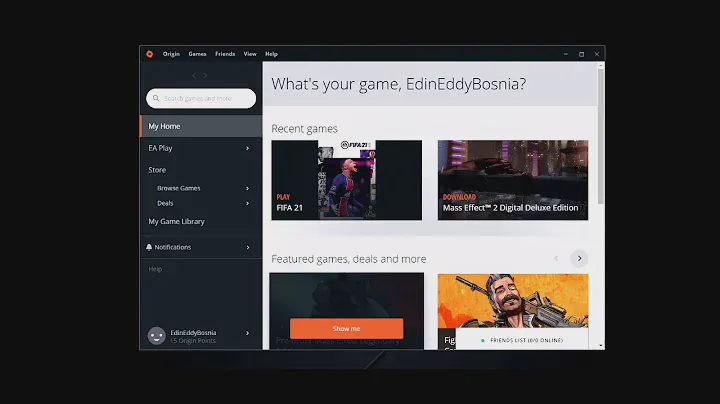720x404 pixels.
Task: Go to next featured games carousel page
Action: point(579,258)
